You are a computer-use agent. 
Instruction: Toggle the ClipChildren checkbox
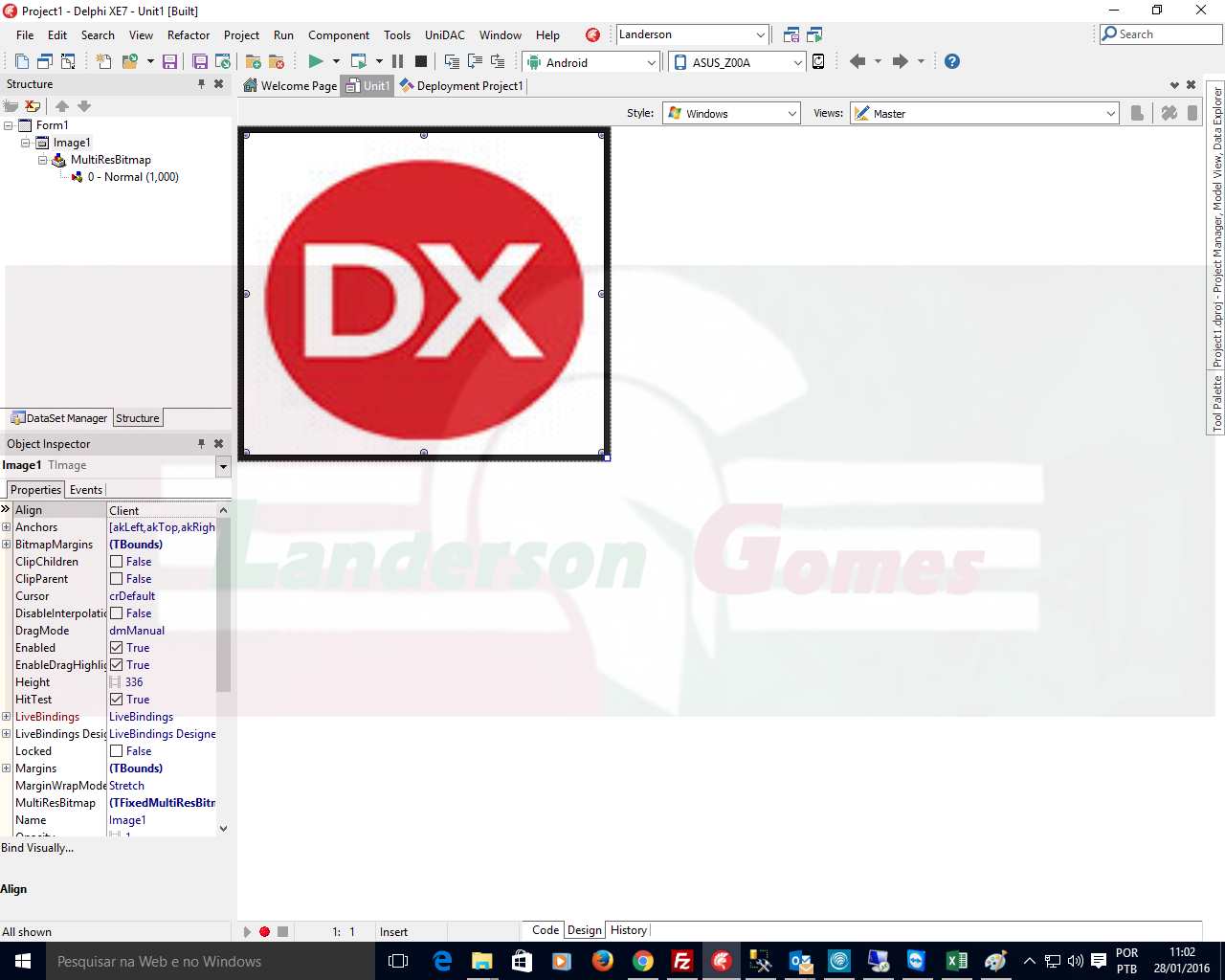[116, 562]
